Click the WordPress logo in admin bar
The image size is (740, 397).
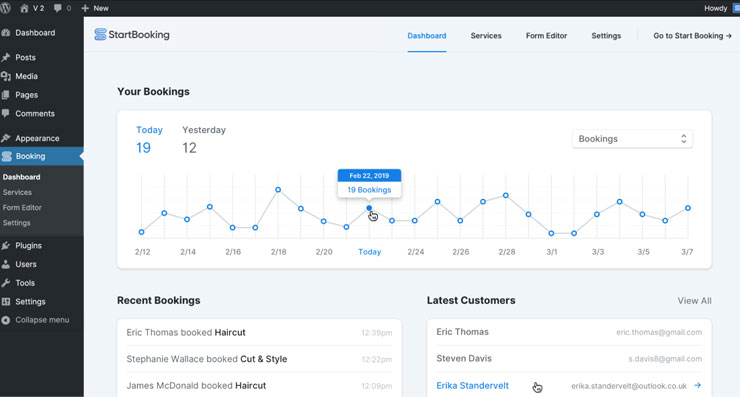[x=5, y=8]
